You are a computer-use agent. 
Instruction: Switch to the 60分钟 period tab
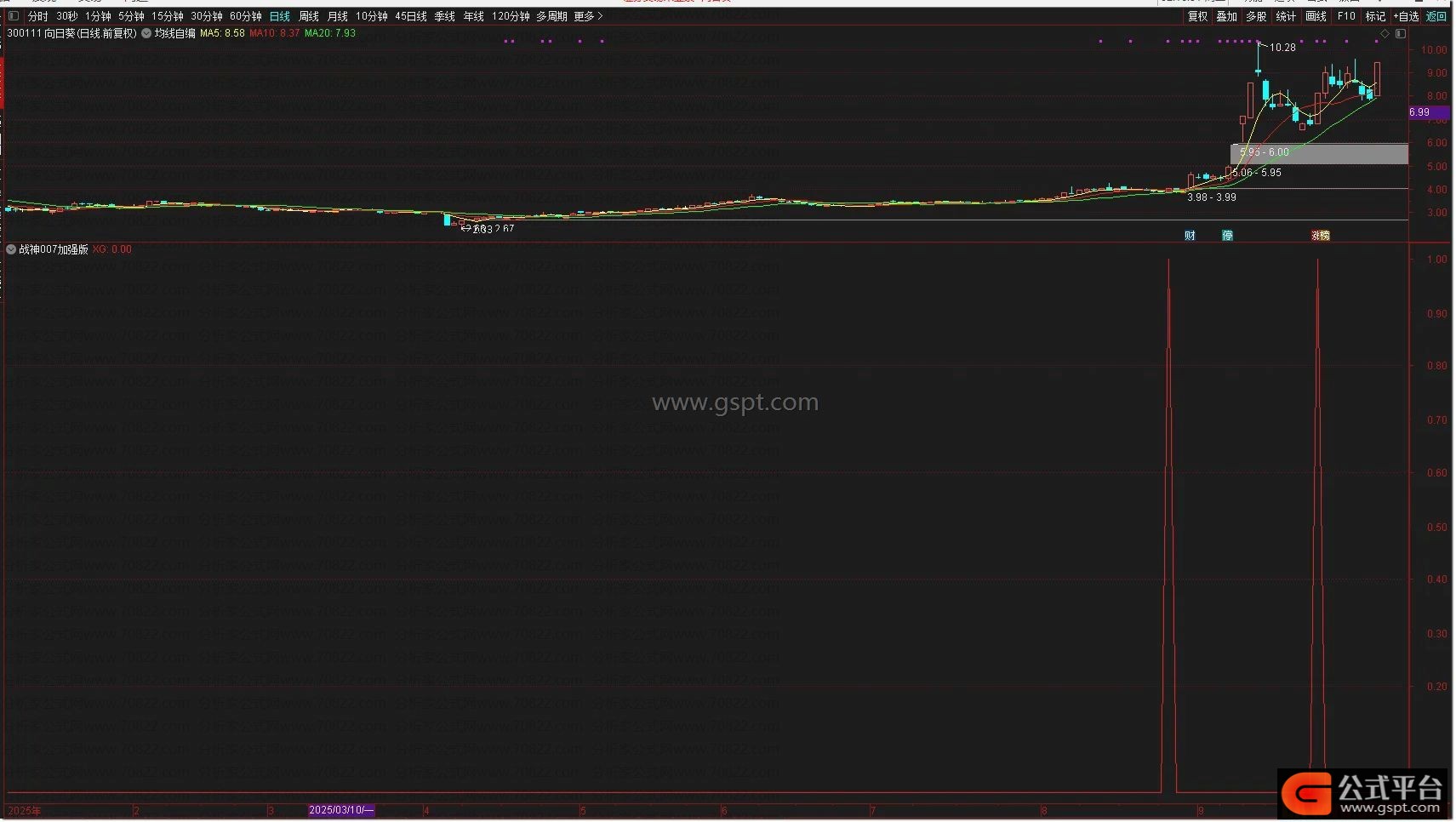(x=245, y=16)
